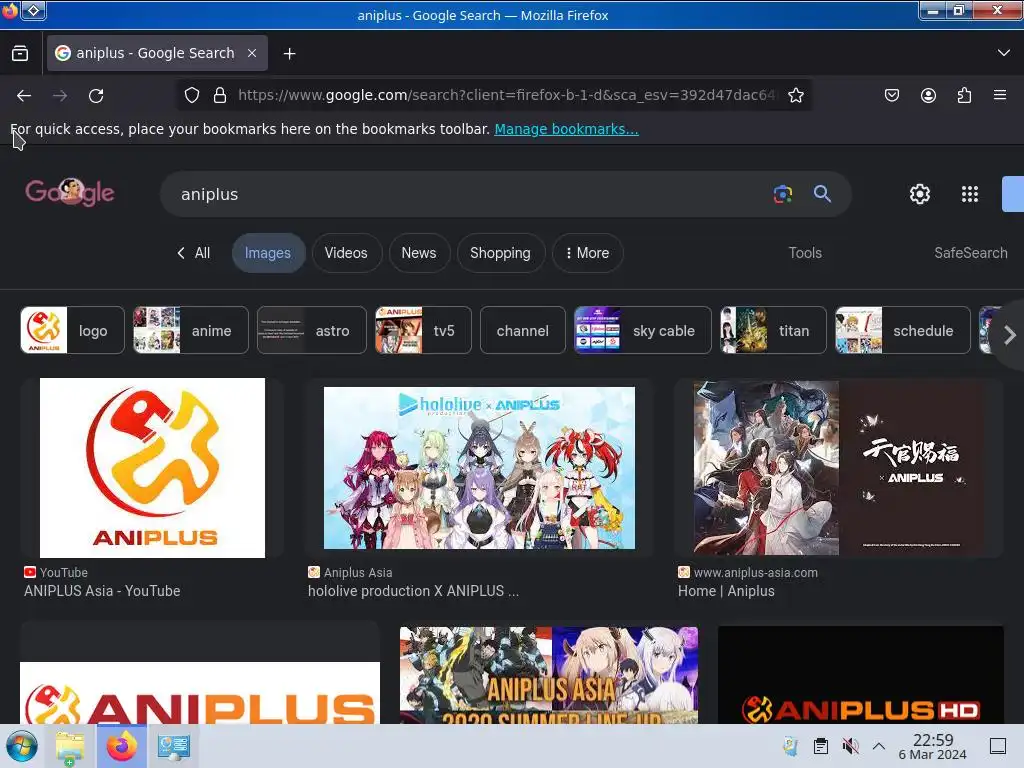1024x768 pixels.
Task: Filter images by anime chip
Action: [191, 330]
